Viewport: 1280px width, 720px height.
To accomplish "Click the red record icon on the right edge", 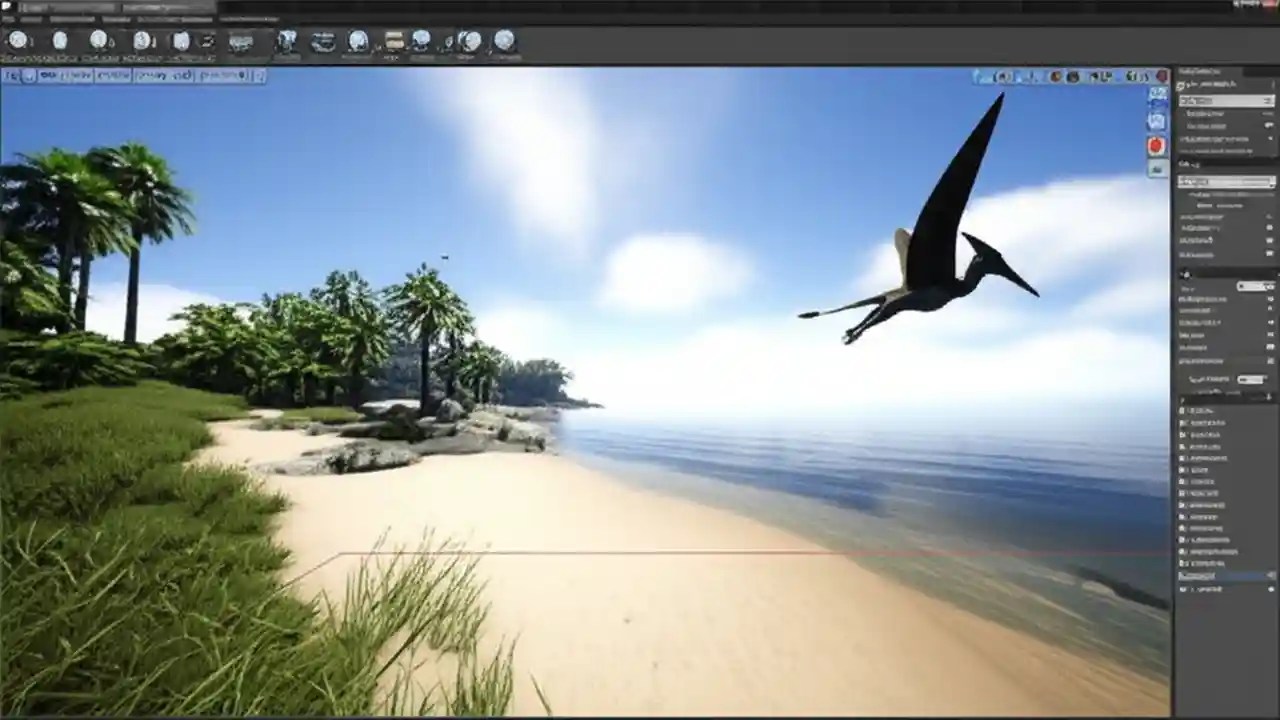I will coord(1155,145).
